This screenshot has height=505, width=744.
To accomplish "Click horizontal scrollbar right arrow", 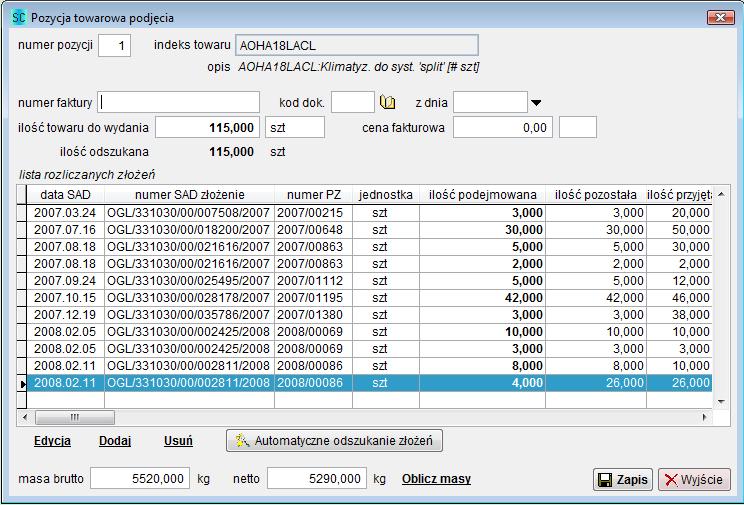I will coord(704,418).
